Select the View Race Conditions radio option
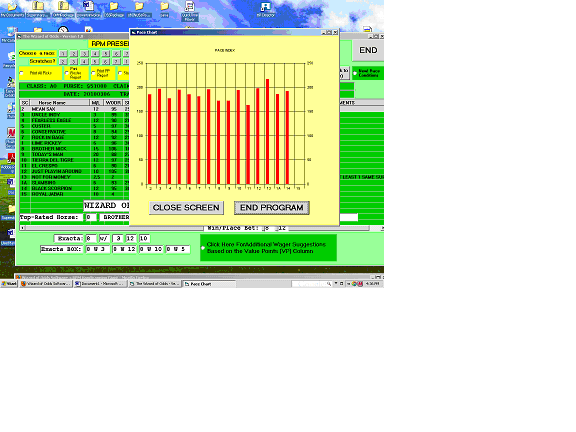 point(355,73)
